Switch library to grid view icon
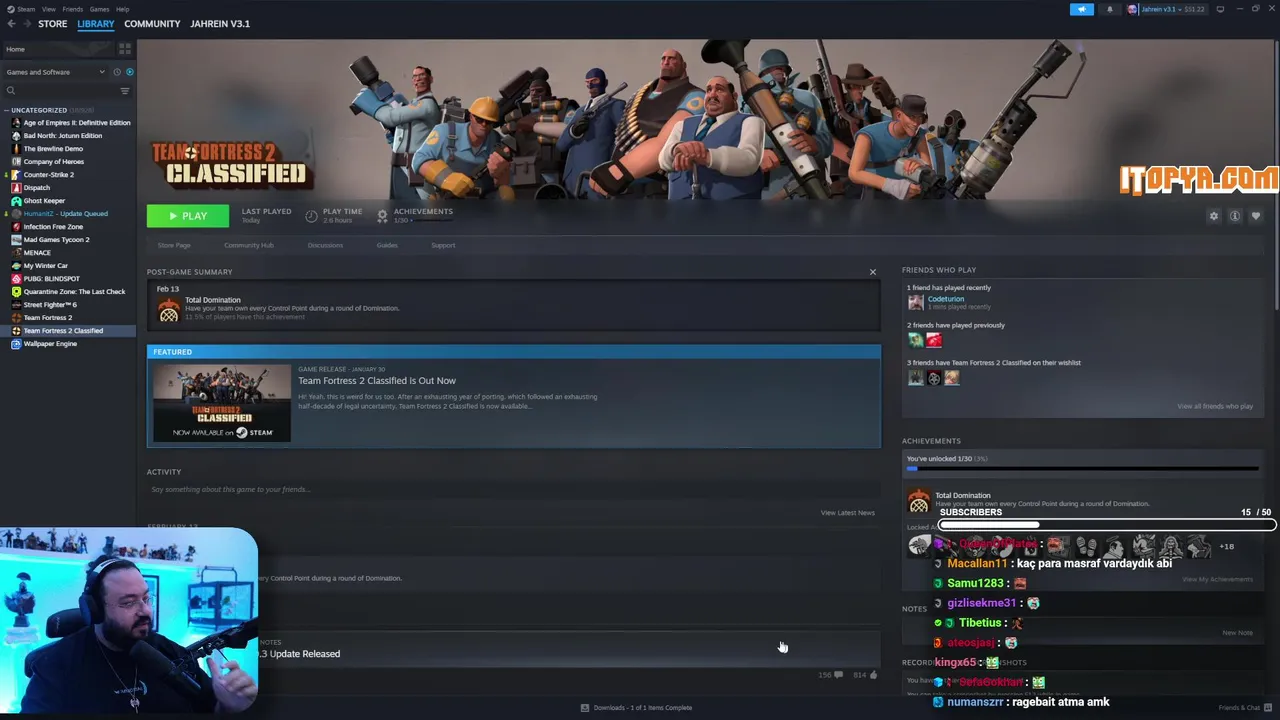 tap(125, 48)
